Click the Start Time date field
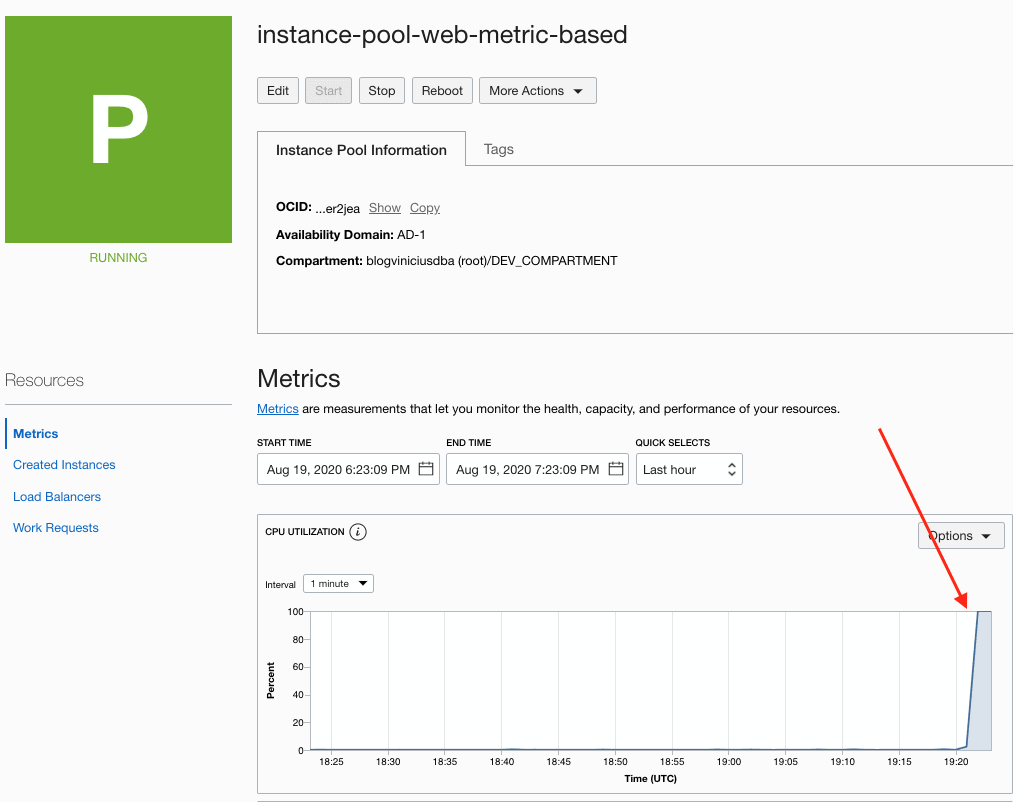The height and width of the screenshot is (802, 1013). [338, 469]
